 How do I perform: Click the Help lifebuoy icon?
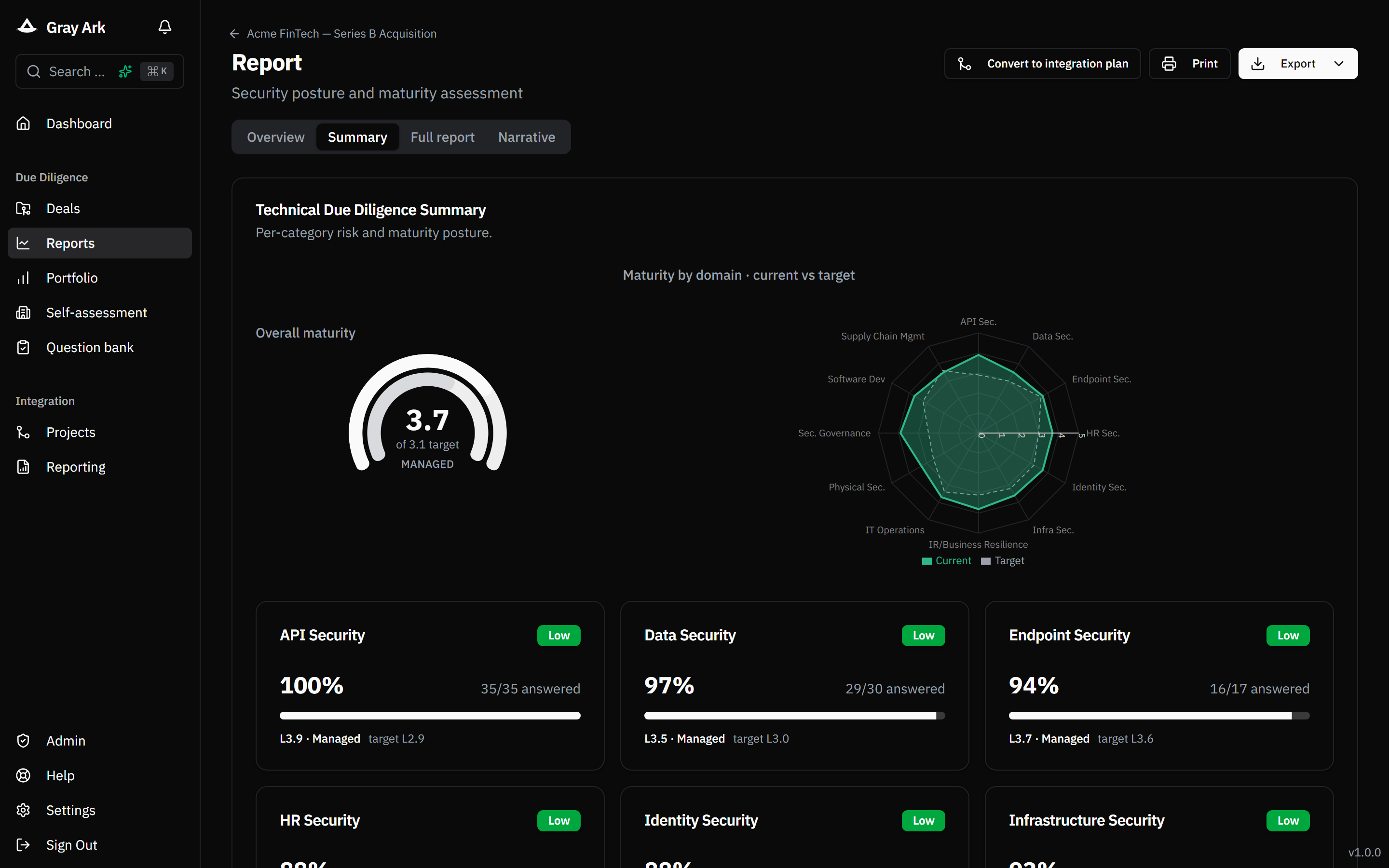23,775
